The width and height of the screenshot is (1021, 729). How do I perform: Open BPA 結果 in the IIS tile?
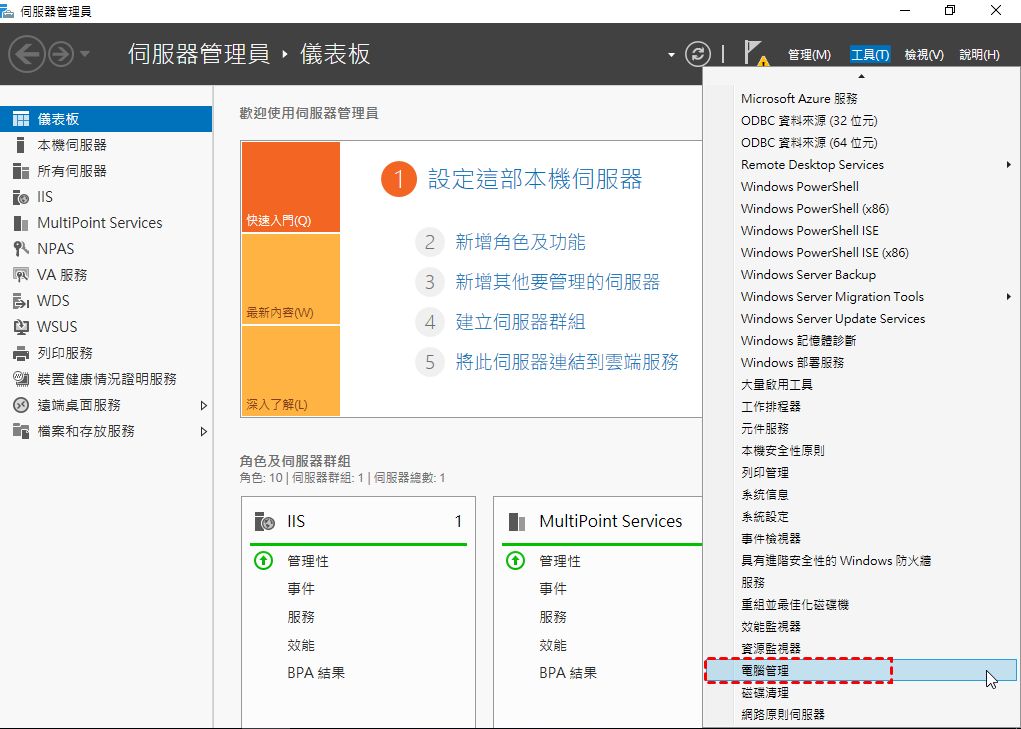(316, 673)
